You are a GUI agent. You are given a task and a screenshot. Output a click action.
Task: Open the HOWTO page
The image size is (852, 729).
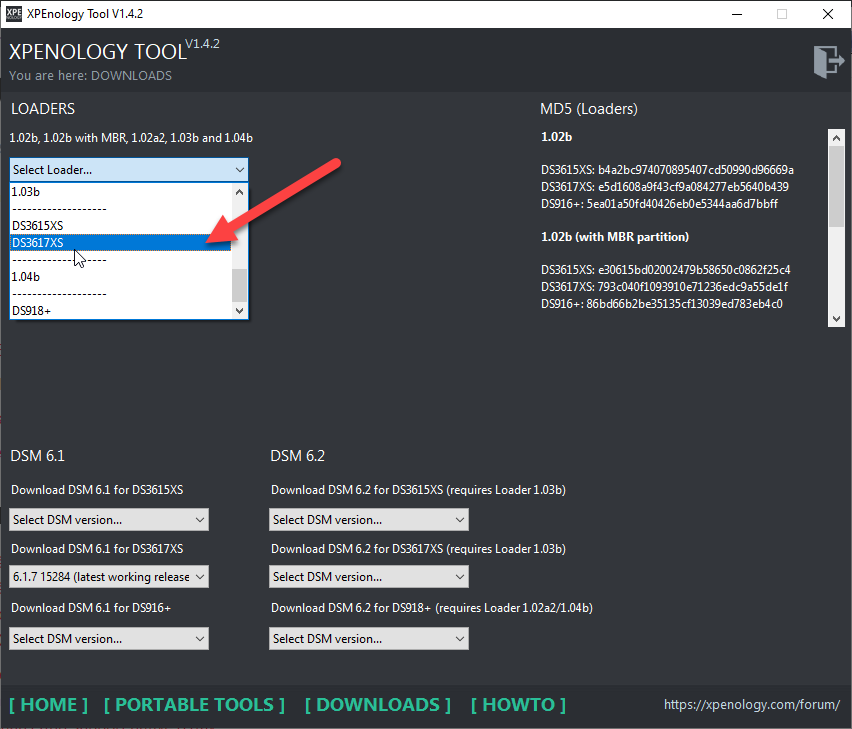click(518, 705)
